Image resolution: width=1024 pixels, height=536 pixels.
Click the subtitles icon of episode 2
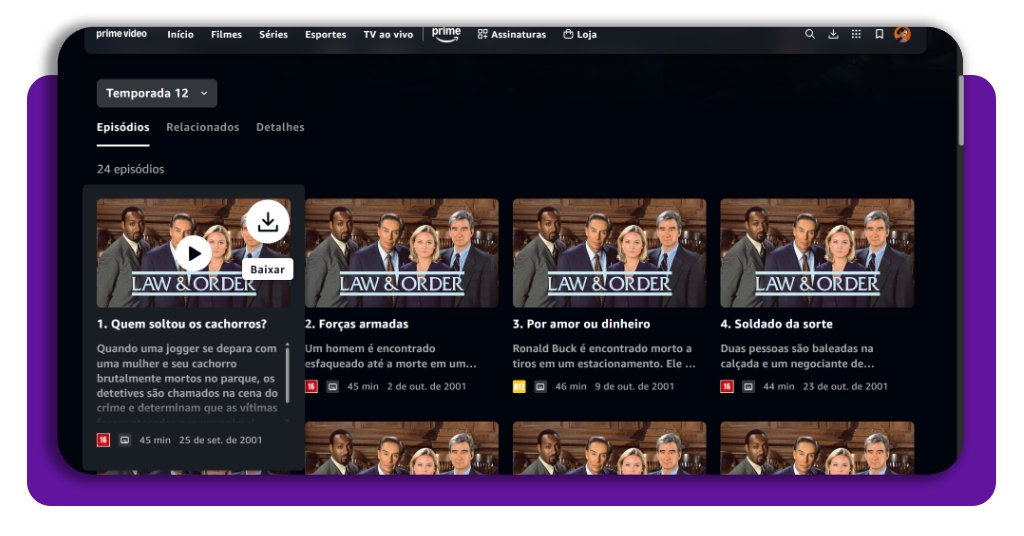332,386
